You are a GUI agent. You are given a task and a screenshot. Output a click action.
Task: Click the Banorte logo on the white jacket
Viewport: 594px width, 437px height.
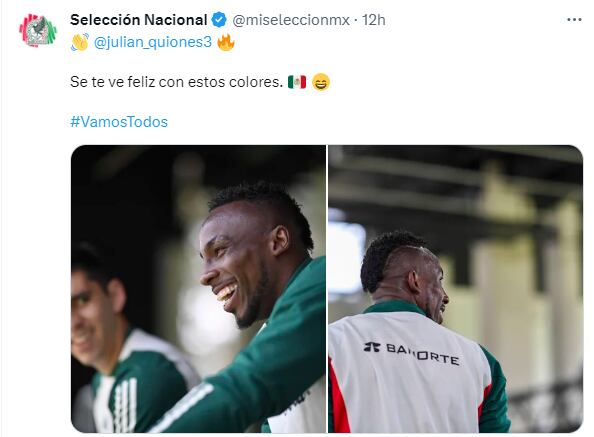click(412, 353)
